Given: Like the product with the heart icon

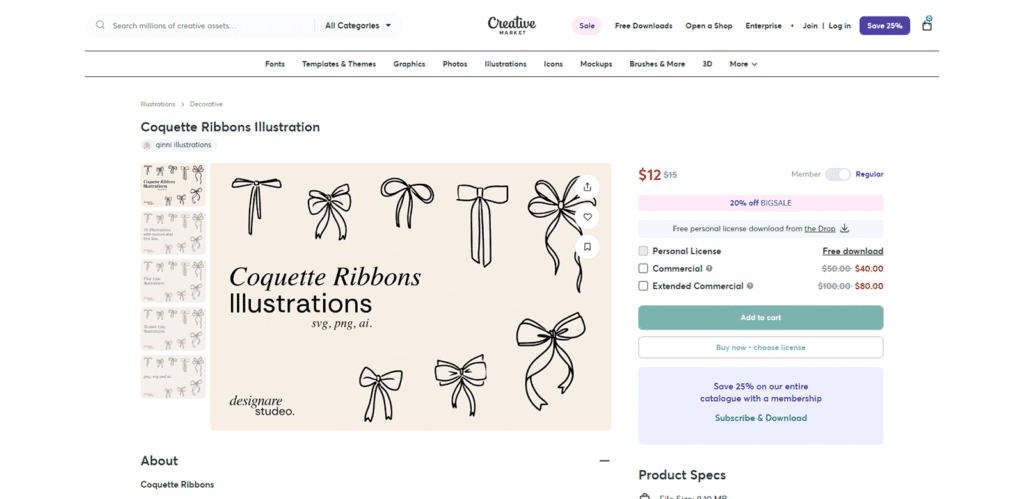Looking at the screenshot, I should [587, 216].
